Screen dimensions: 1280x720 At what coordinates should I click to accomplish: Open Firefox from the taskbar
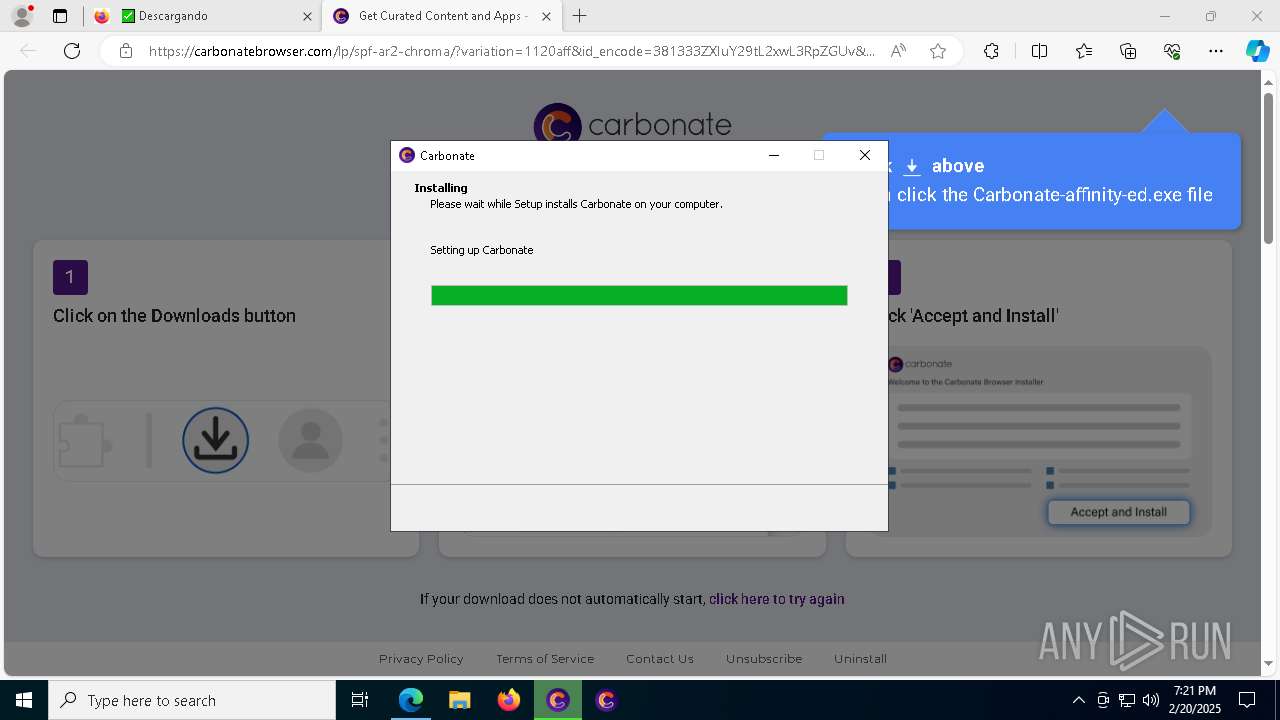pos(509,700)
